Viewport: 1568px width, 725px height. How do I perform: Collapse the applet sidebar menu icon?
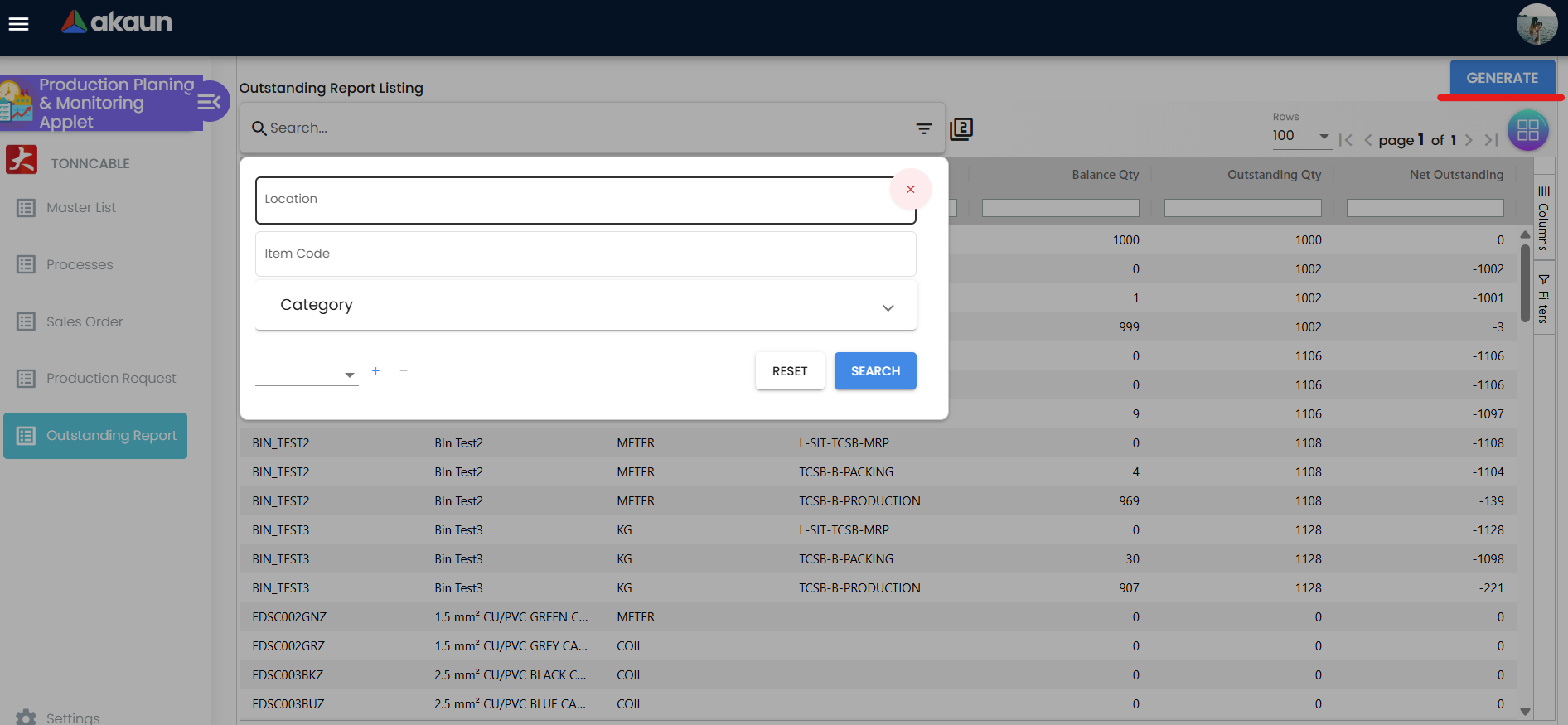[209, 102]
